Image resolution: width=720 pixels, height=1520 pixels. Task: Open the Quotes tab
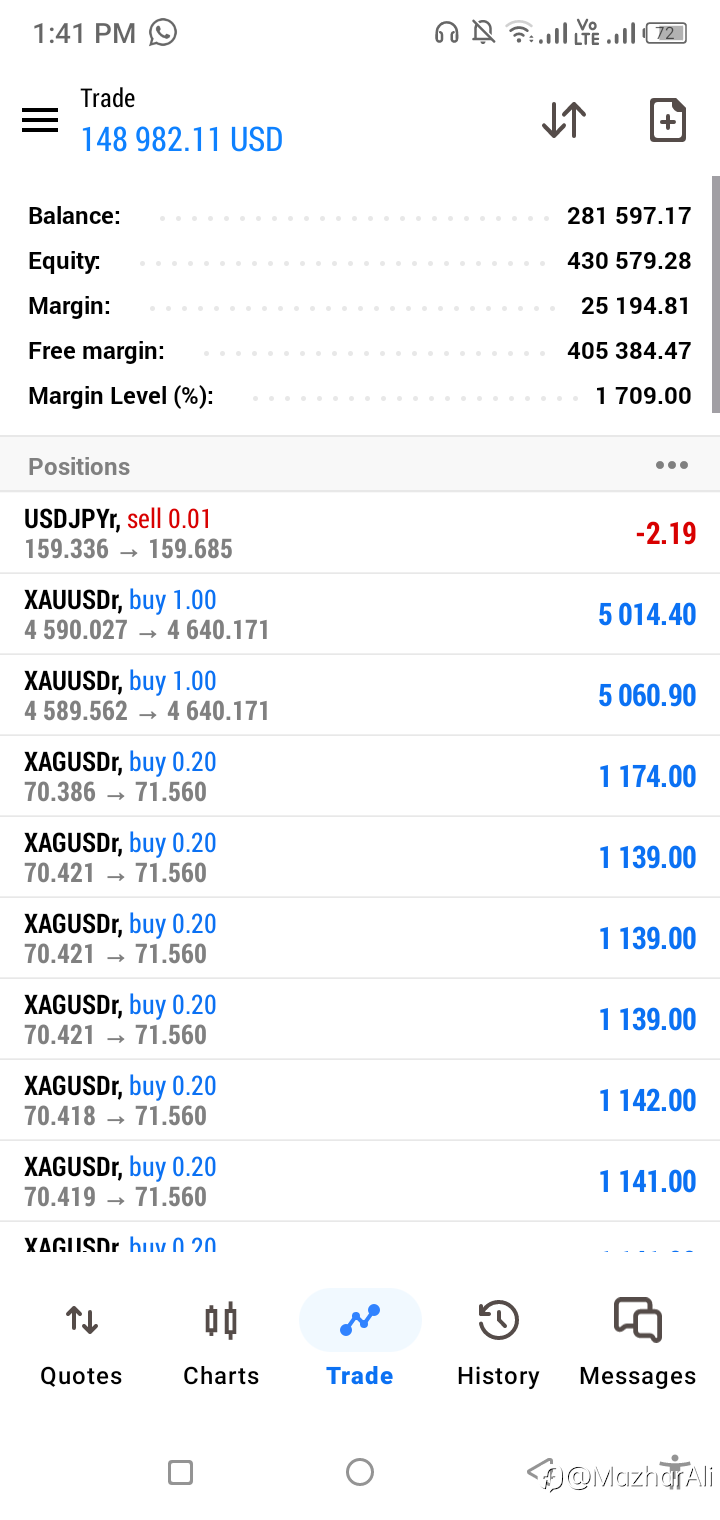click(x=81, y=1345)
